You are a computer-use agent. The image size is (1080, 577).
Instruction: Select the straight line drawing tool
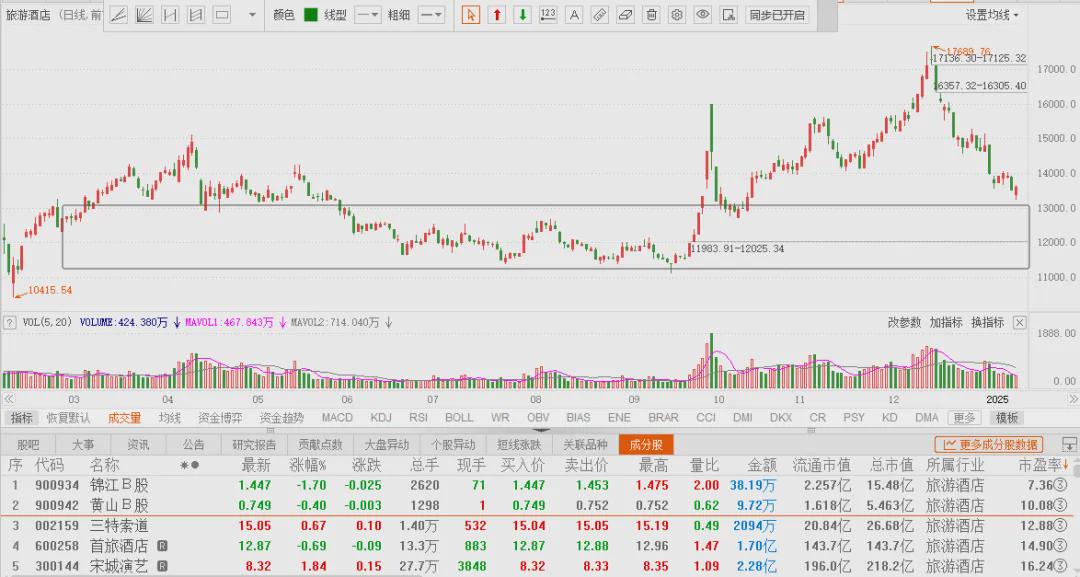coord(118,14)
